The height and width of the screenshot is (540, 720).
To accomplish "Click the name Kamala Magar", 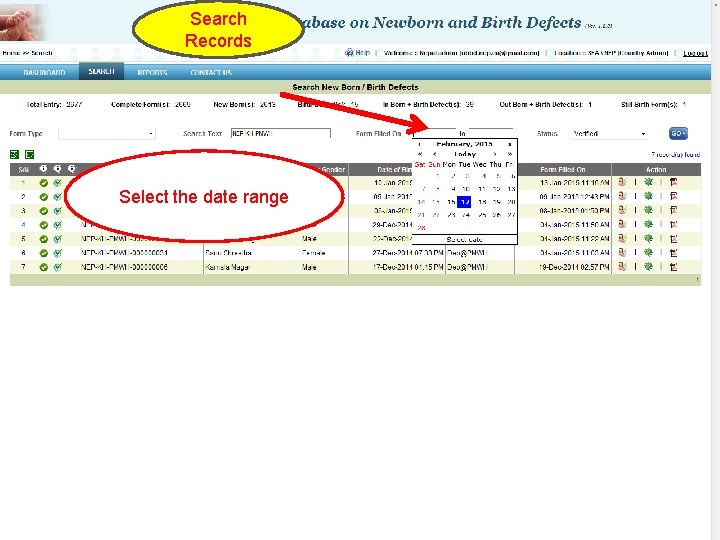I will click(227, 267).
